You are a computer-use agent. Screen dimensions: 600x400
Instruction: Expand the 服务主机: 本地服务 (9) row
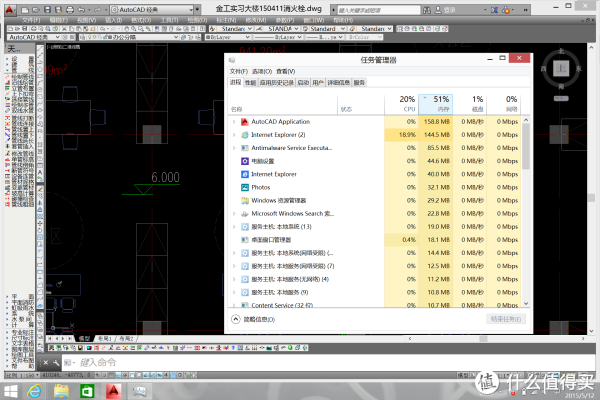click(x=234, y=292)
